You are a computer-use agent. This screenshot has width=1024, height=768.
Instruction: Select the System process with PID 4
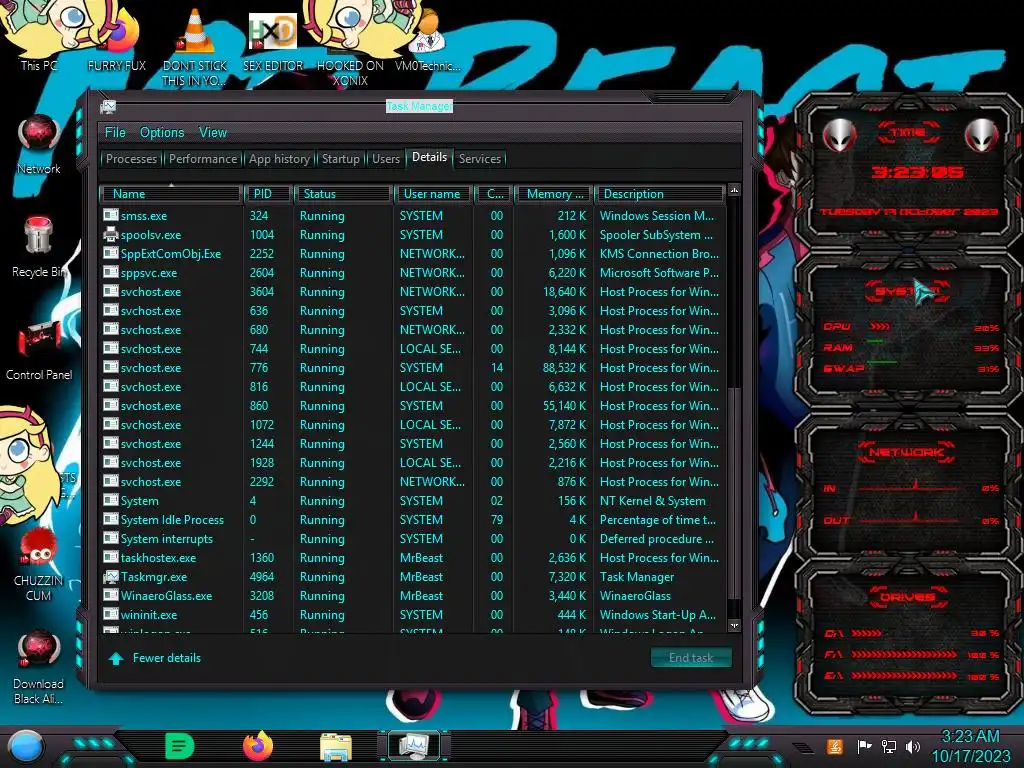click(x=413, y=501)
